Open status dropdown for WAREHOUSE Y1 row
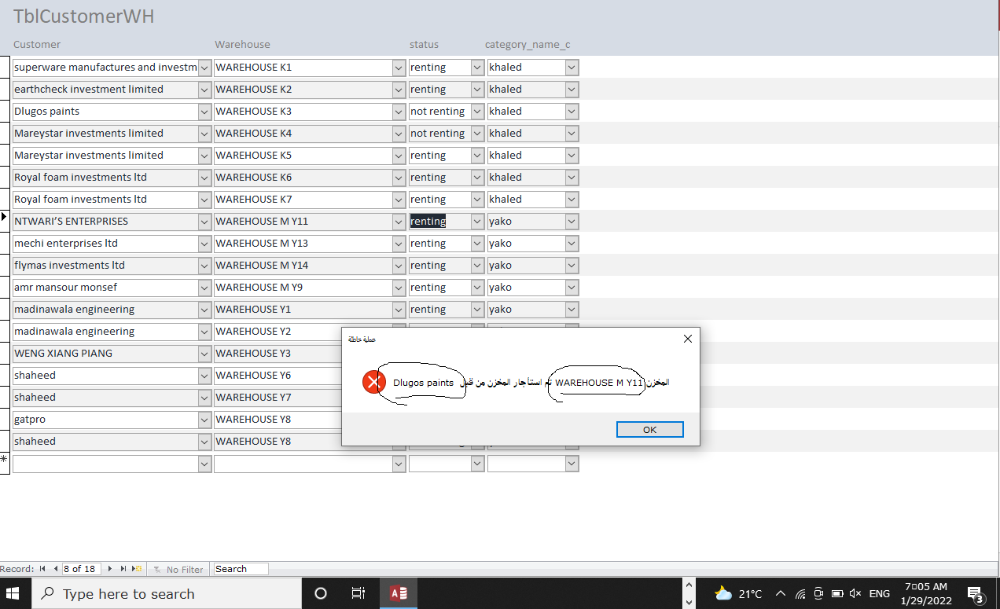This screenshot has height=609, width=1000. (x=477, y=309)
